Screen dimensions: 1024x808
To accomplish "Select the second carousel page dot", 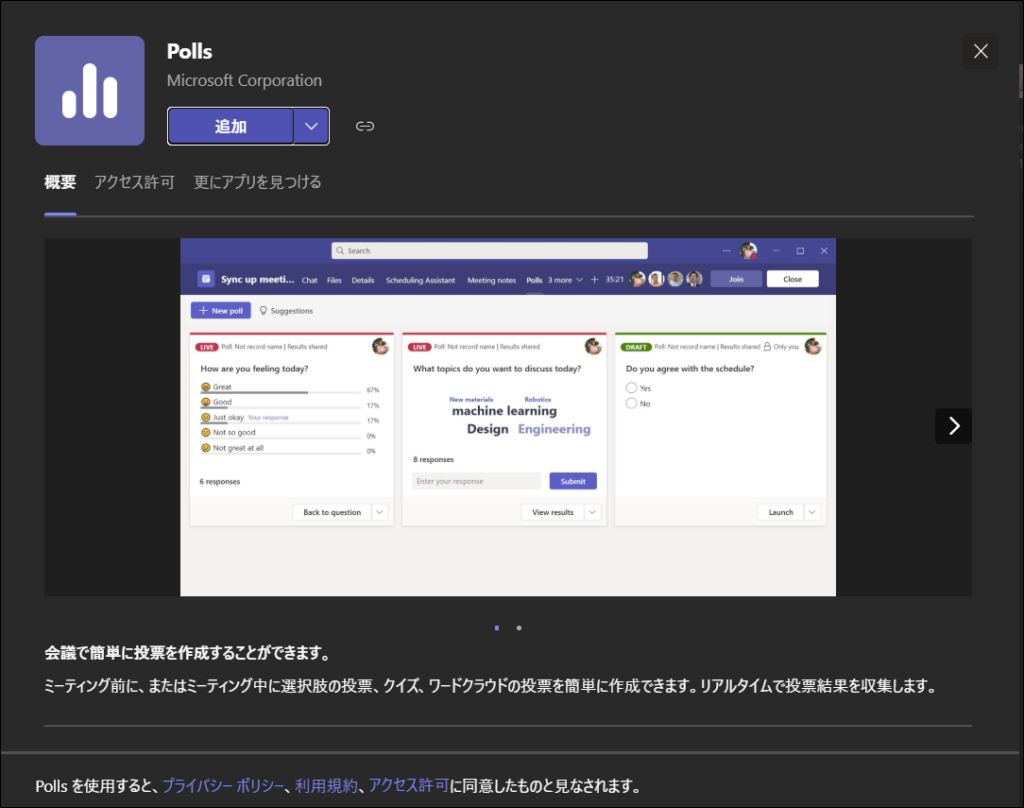I will click(x=519, y=628).
